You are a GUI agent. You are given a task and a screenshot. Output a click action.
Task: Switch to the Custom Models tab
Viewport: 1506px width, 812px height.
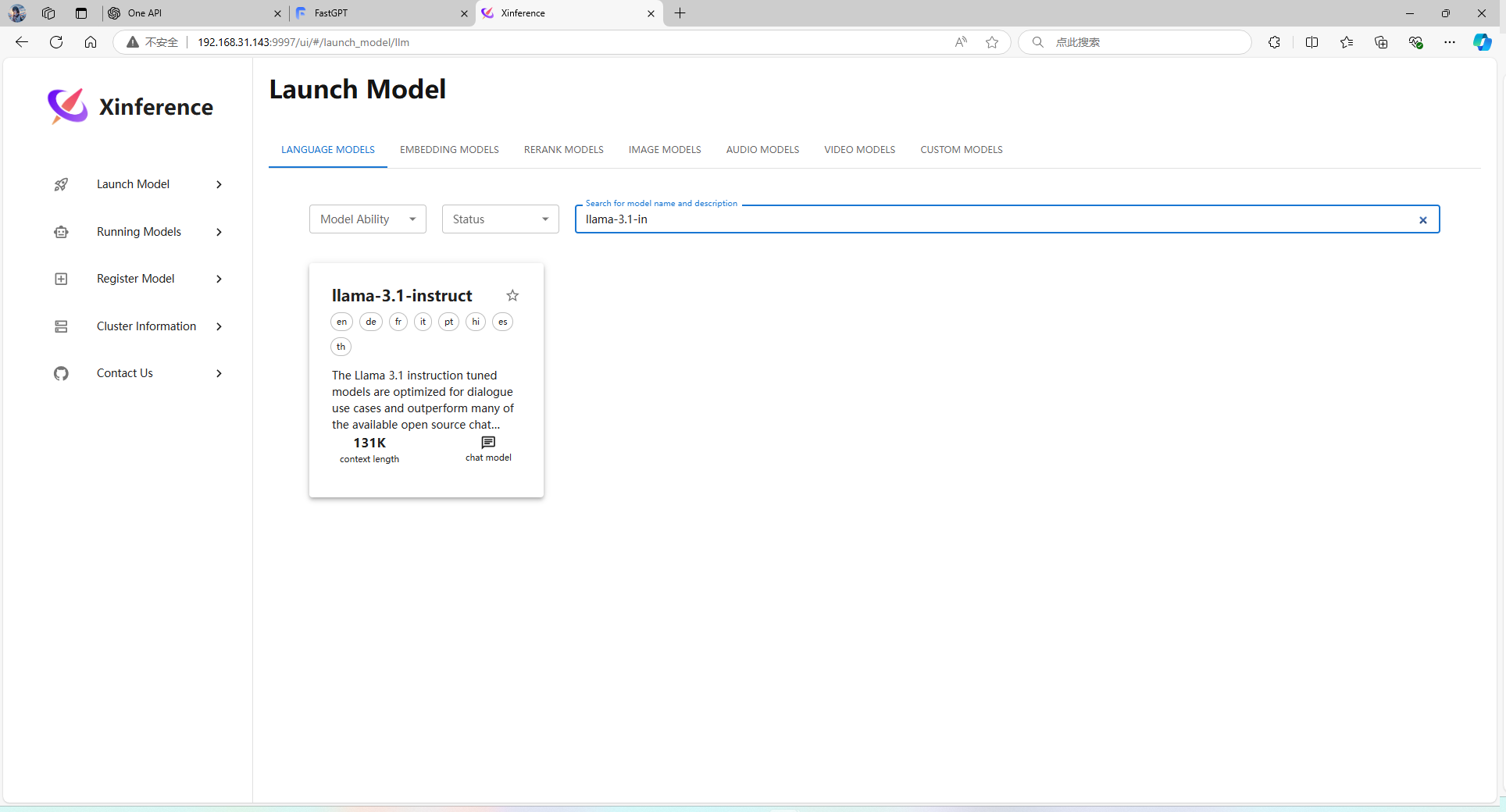tap(962, 150)
